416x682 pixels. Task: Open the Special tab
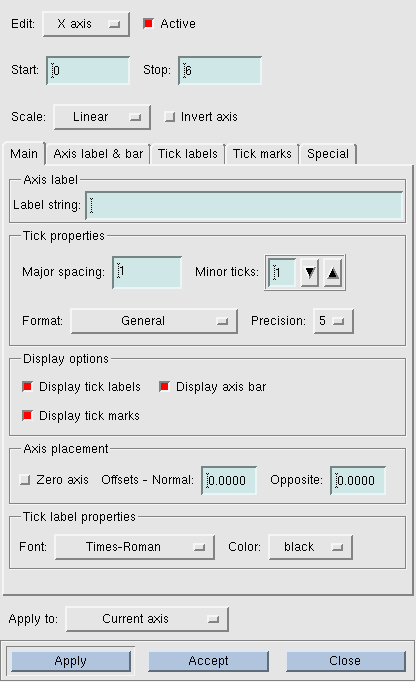coord(328,154)
